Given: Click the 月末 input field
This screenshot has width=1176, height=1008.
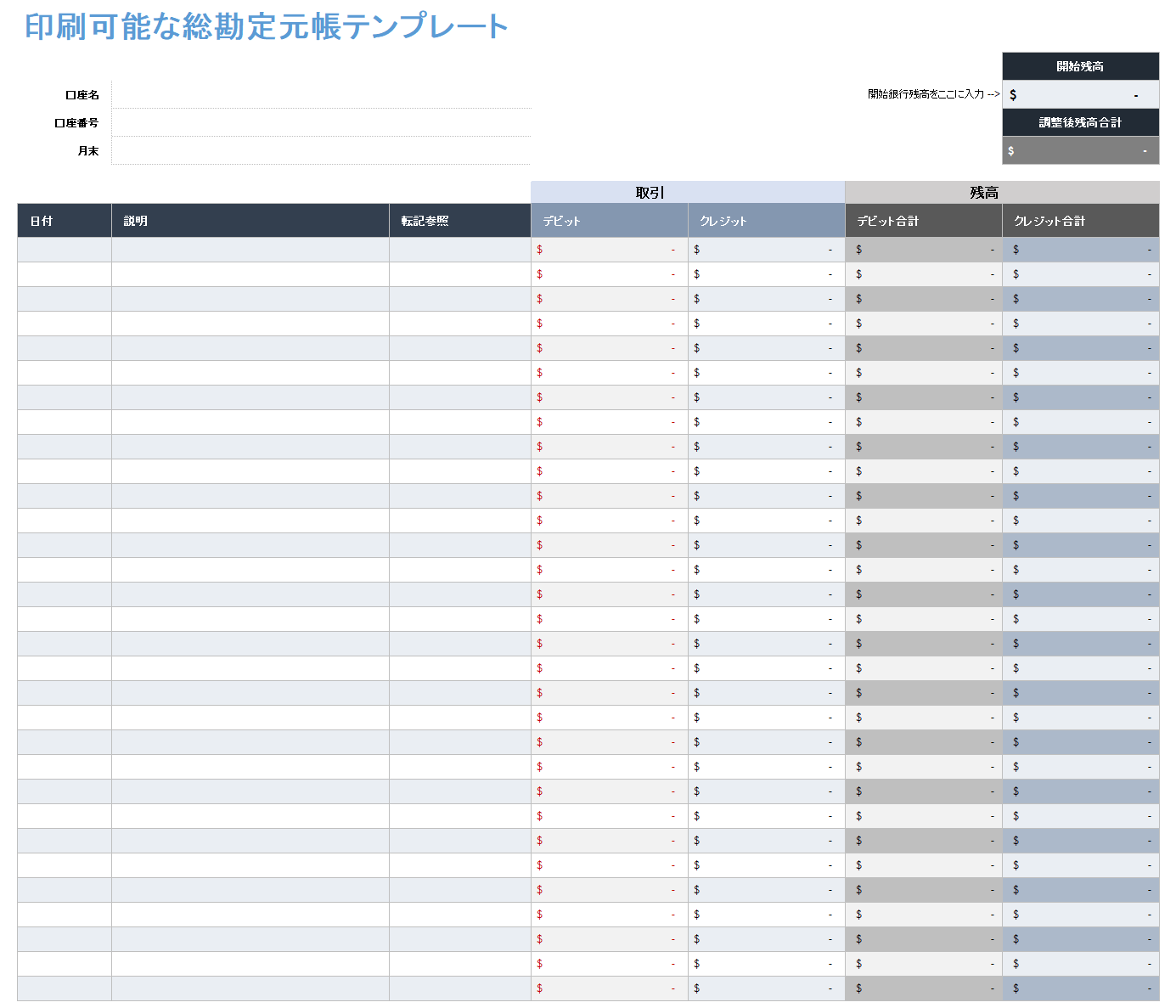Looking at the screenshot, I should point(321,151).
